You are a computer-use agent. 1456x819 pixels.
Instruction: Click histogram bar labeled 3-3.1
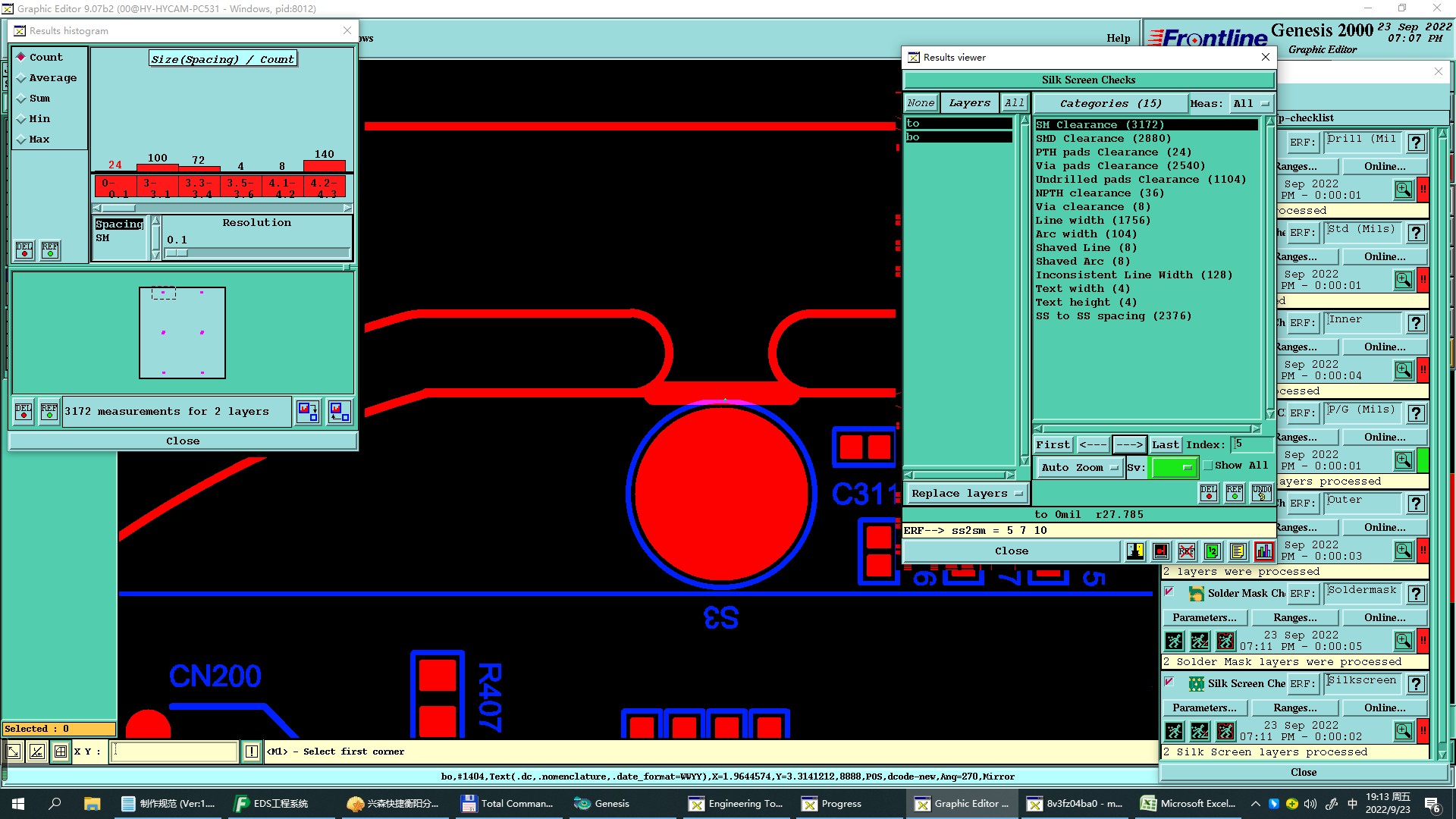(158, 167)
